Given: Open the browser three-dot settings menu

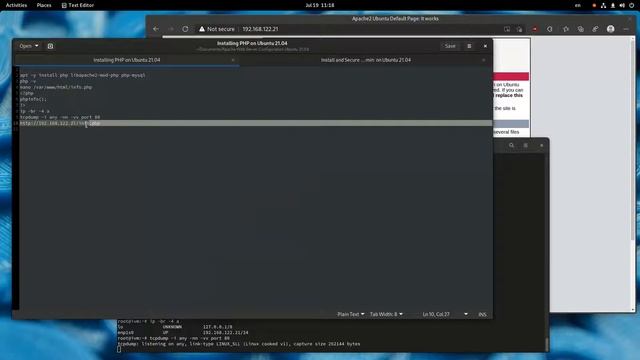Looking at the screenshot, I should (626, 29).
